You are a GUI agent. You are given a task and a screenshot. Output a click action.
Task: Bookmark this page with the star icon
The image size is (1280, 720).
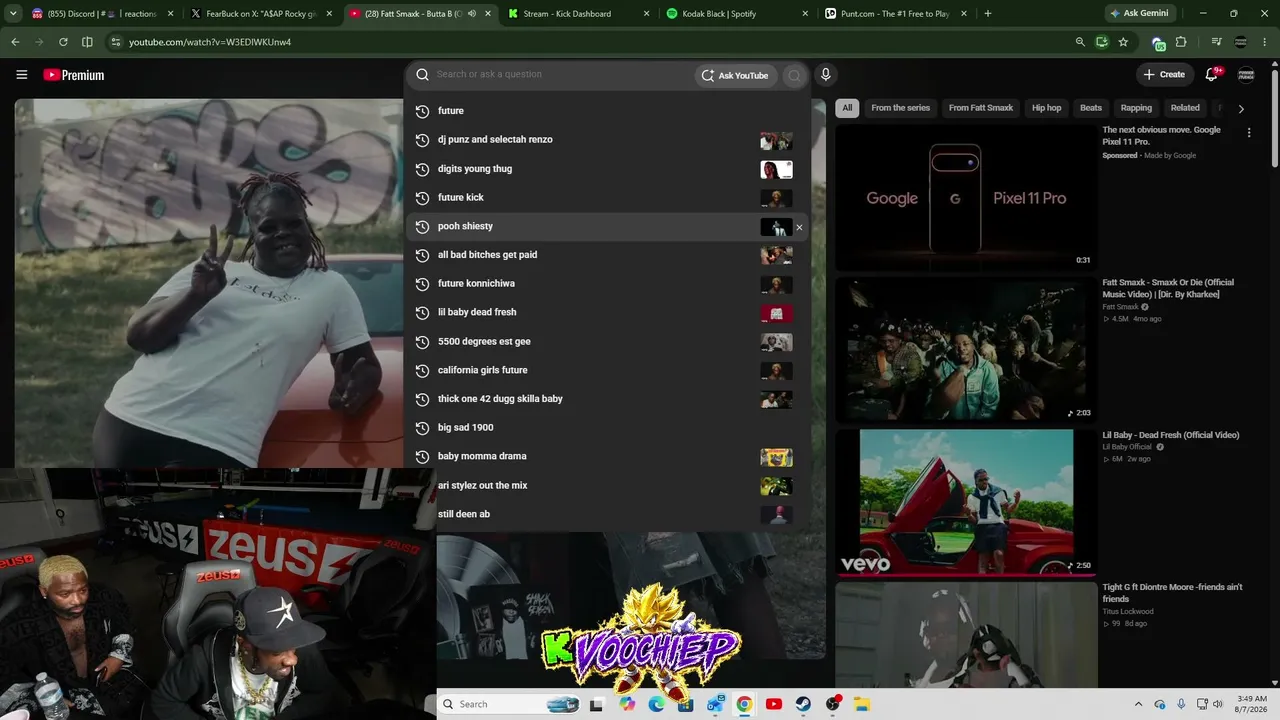tap(1123, 42)
